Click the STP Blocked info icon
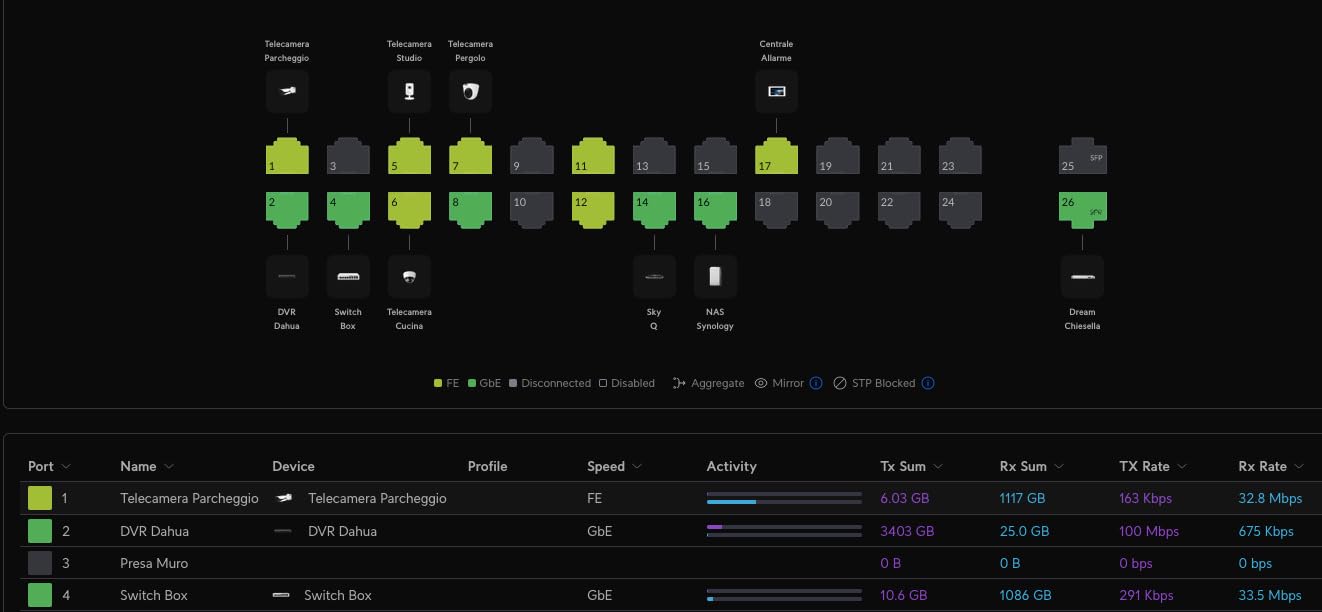The width and height of the screenshot is (1322, 612). [x=927, y=383]
